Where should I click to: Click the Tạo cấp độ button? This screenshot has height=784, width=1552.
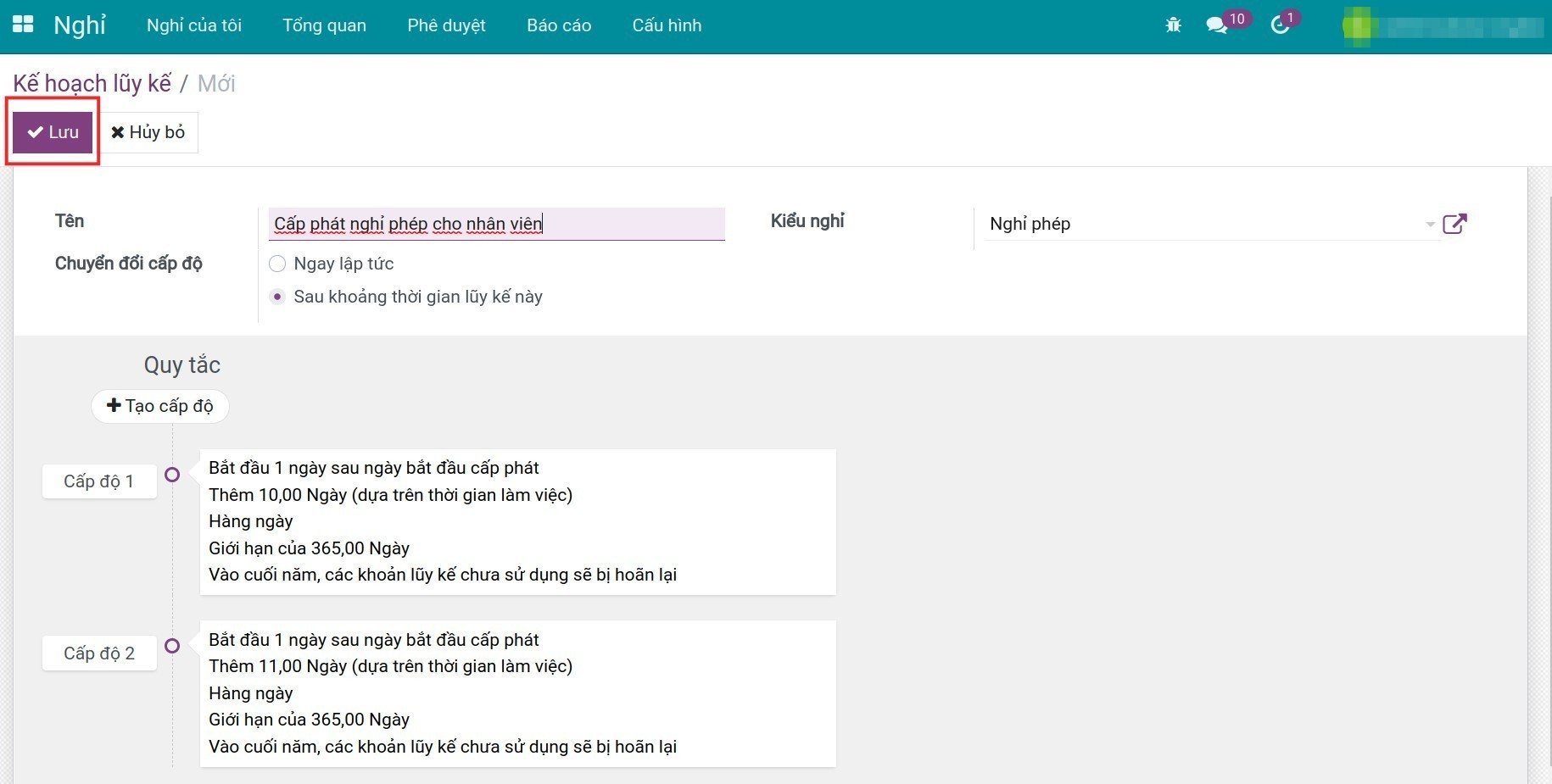(160, 406)
